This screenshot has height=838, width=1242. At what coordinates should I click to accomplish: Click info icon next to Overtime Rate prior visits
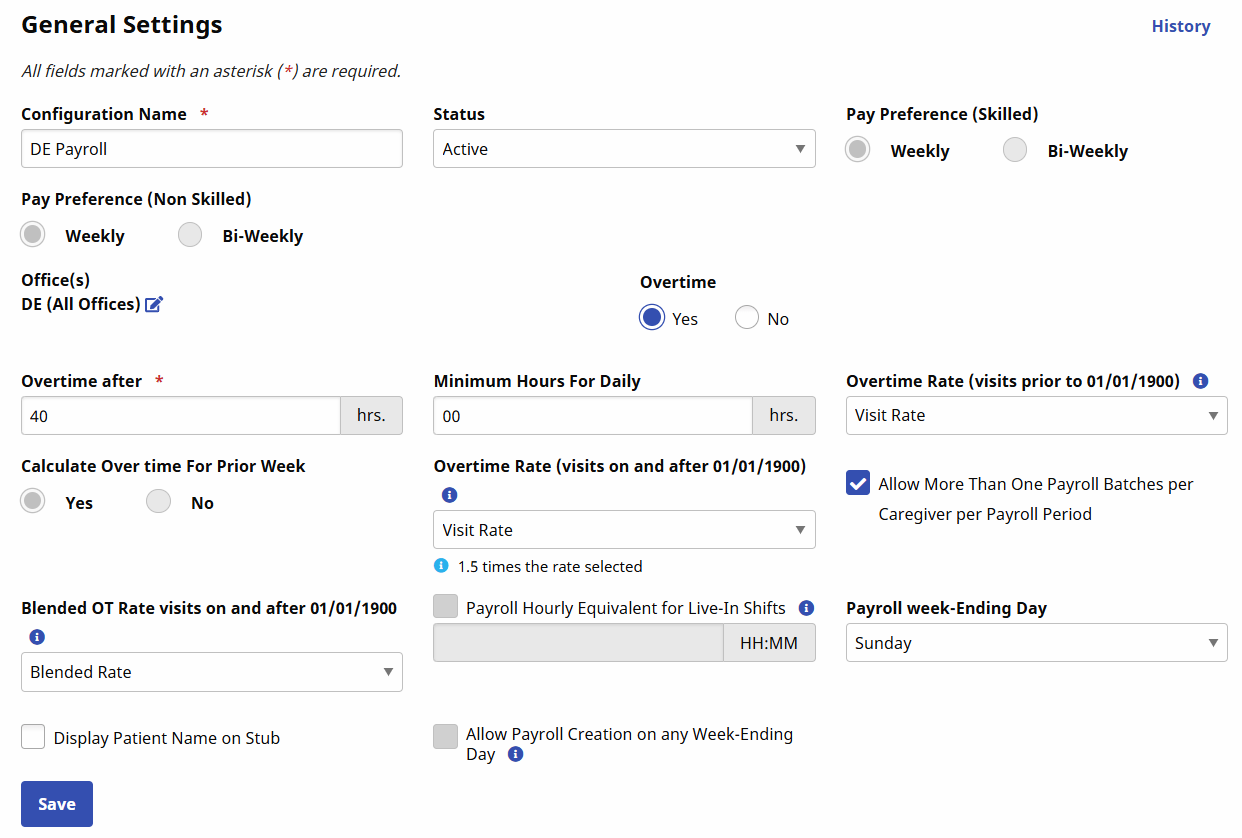[x=1201, y=381]
